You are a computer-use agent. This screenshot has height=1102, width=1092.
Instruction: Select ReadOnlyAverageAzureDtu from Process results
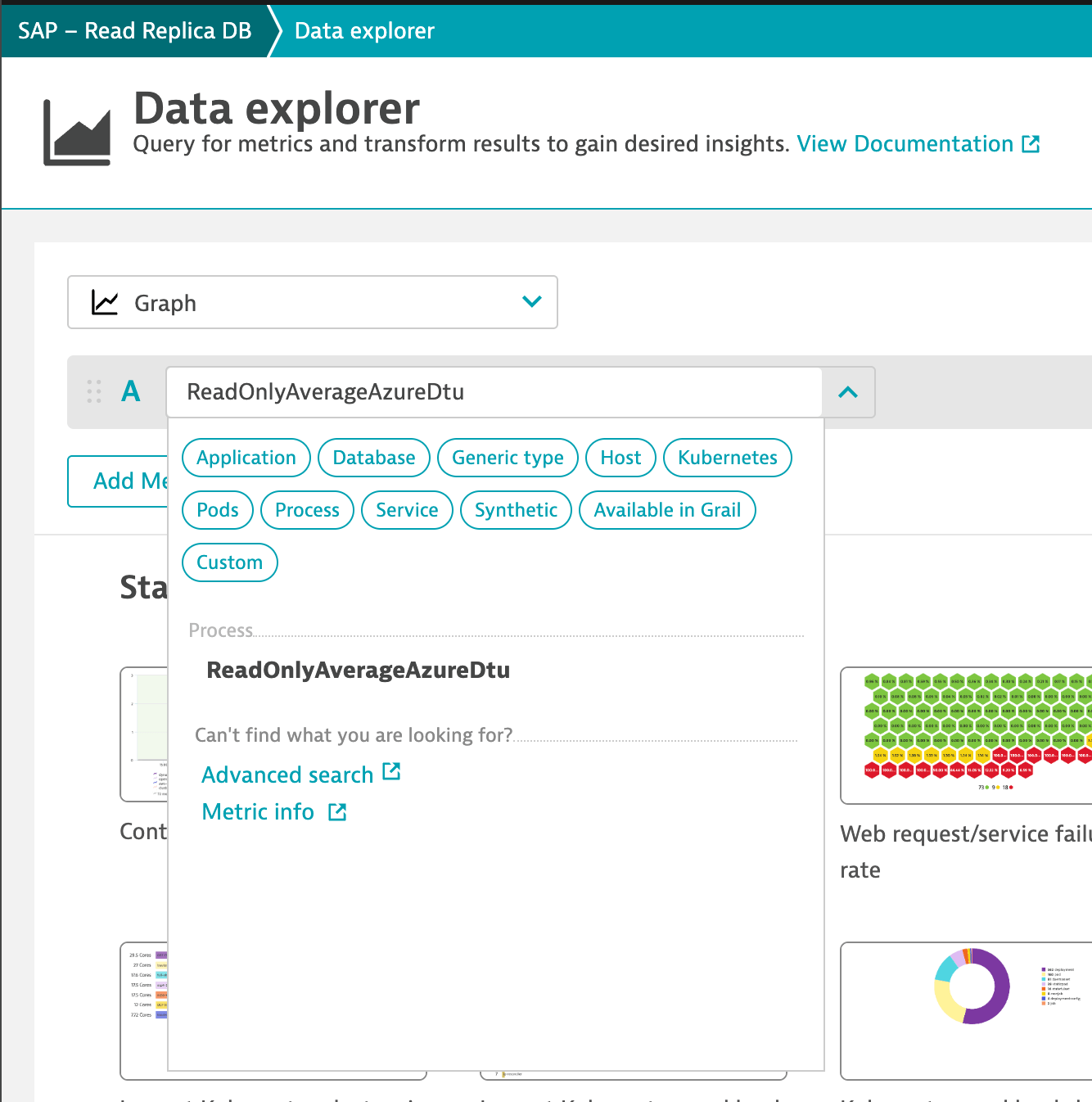click(x=358, y=670)
